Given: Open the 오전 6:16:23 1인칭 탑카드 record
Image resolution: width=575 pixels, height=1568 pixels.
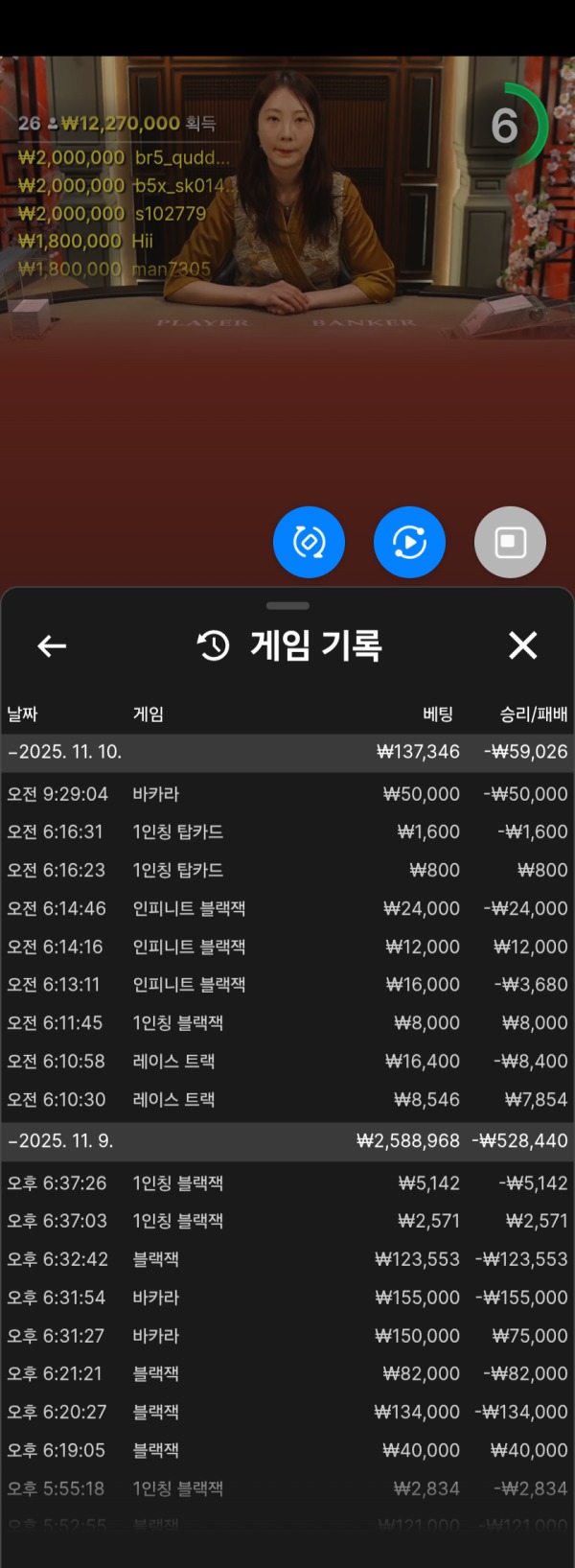Looking at the screenshot, I should click(287, 870).
